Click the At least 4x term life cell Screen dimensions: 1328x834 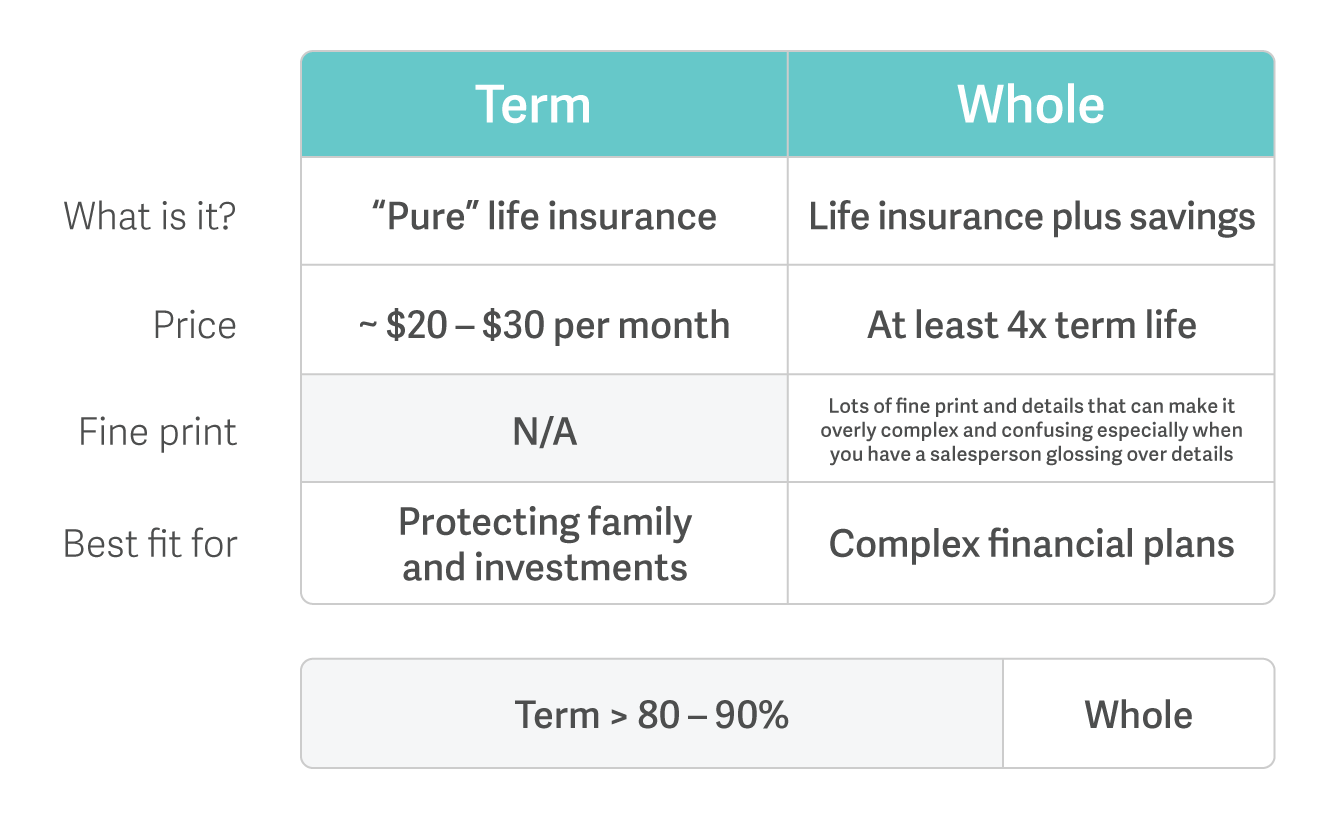tap(1031, 325)
